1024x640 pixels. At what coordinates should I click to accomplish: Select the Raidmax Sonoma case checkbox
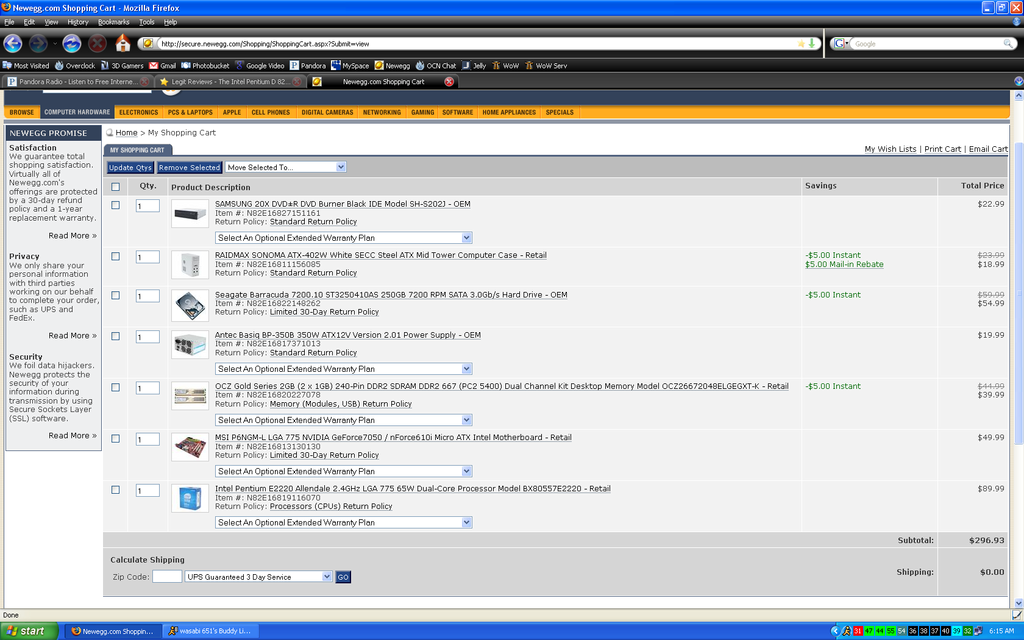[116, 257]
